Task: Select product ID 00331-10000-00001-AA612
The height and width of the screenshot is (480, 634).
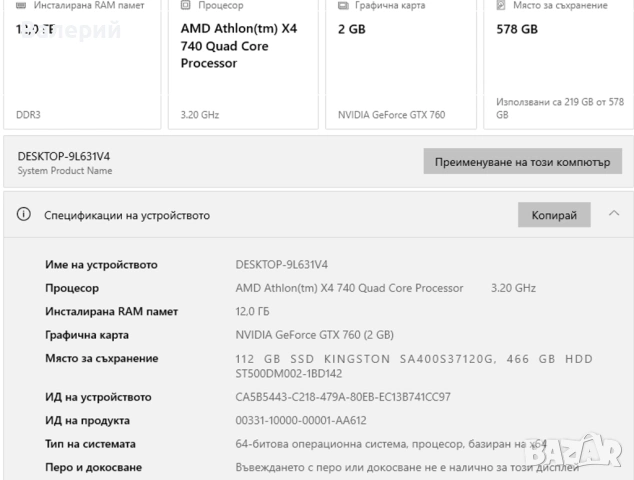Action: pyautogui.click(x=301, y=420)
